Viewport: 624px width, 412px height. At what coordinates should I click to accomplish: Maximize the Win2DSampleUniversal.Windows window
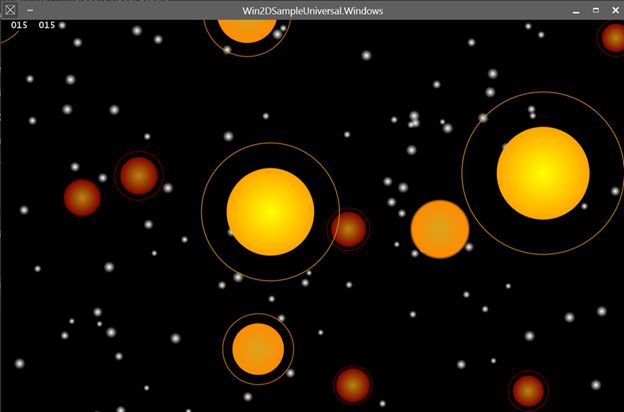(596, 10)
